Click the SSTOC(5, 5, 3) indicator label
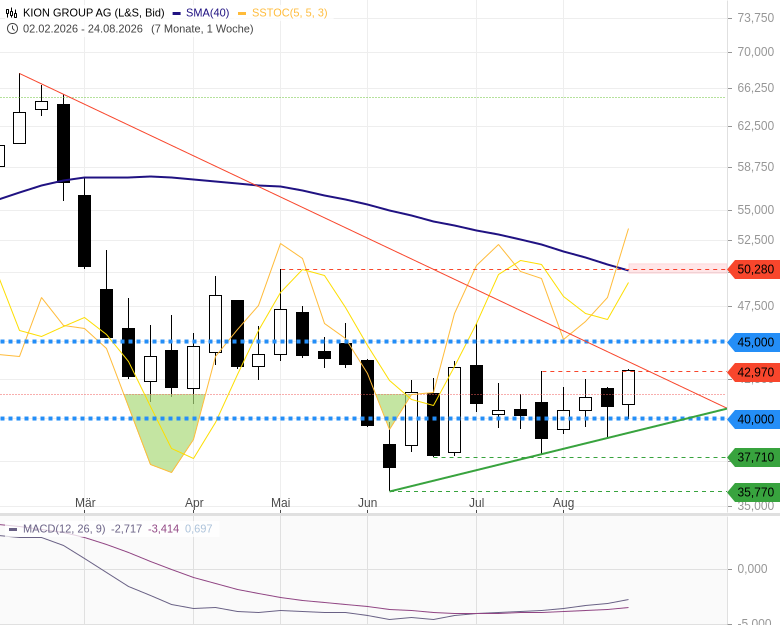 (290, 13)
